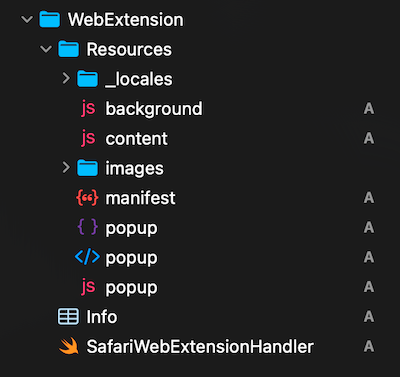Click the Resources folder icon

point(69,49)
